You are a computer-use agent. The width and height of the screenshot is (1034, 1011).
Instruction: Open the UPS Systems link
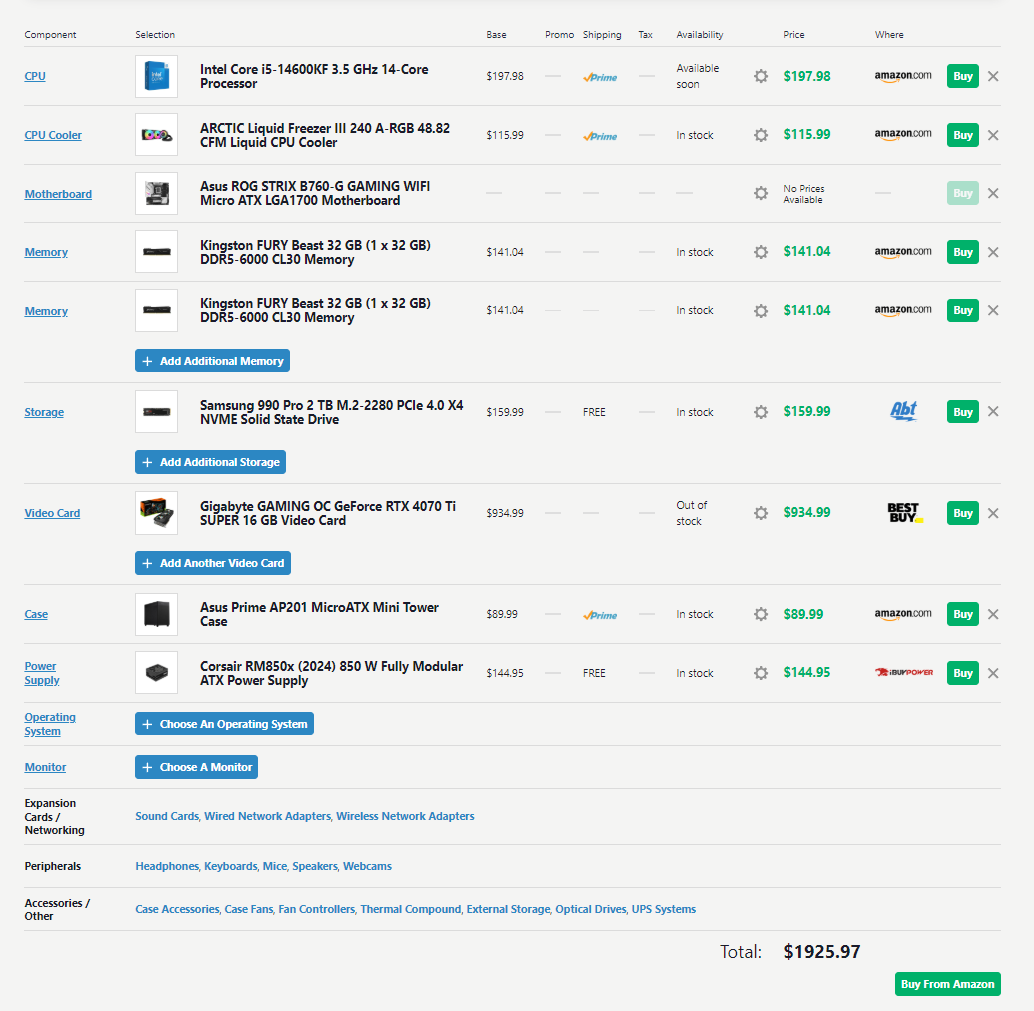663,909
